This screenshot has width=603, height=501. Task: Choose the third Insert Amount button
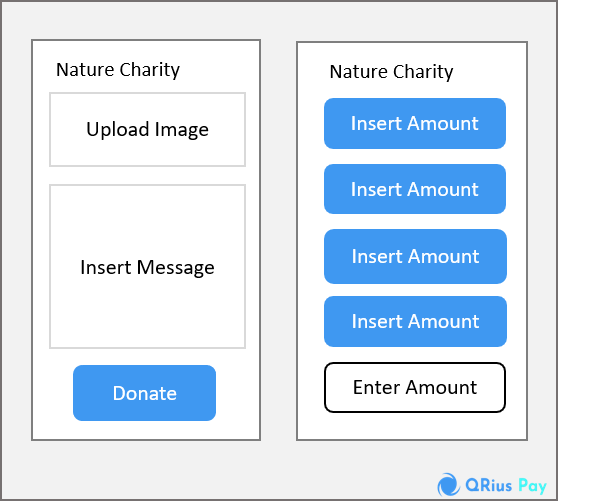tap(415, 256)
